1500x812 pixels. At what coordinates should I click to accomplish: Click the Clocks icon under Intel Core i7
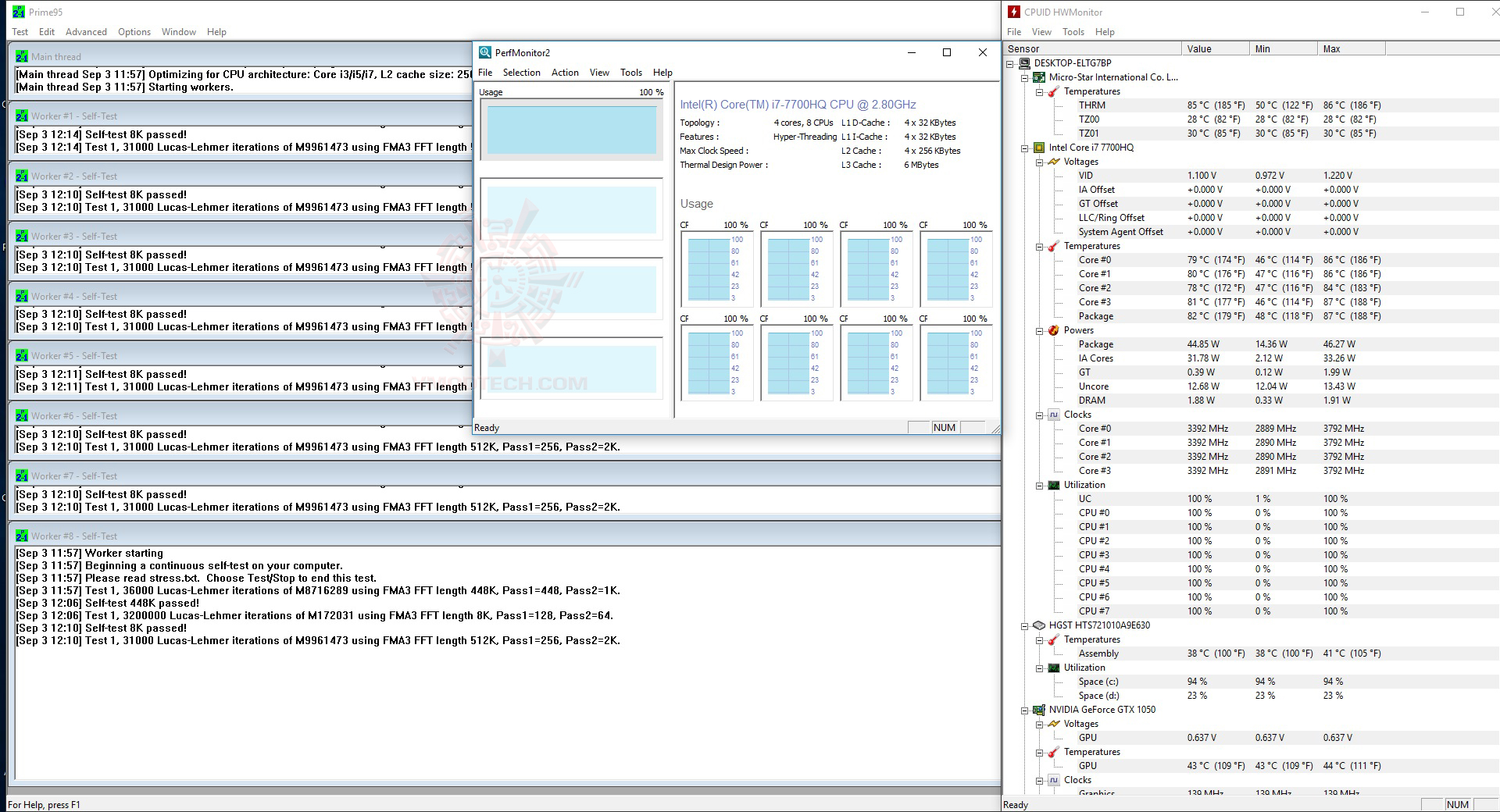(x=1053, y=415)
